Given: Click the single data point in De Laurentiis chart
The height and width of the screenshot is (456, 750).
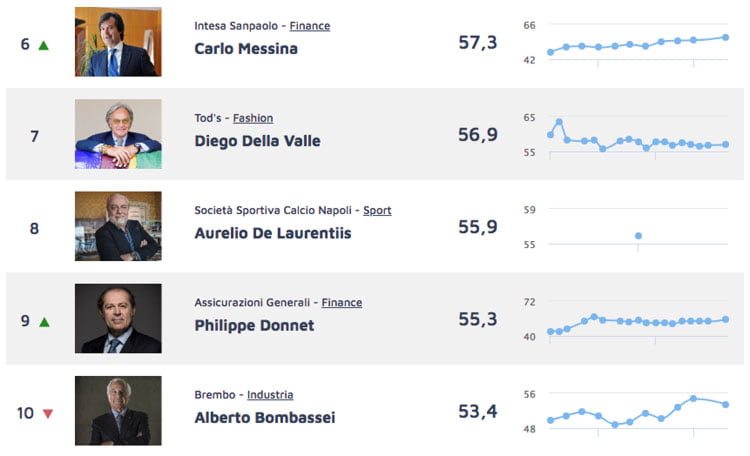Looking at the screenshot, I should [x=638, y=236].
